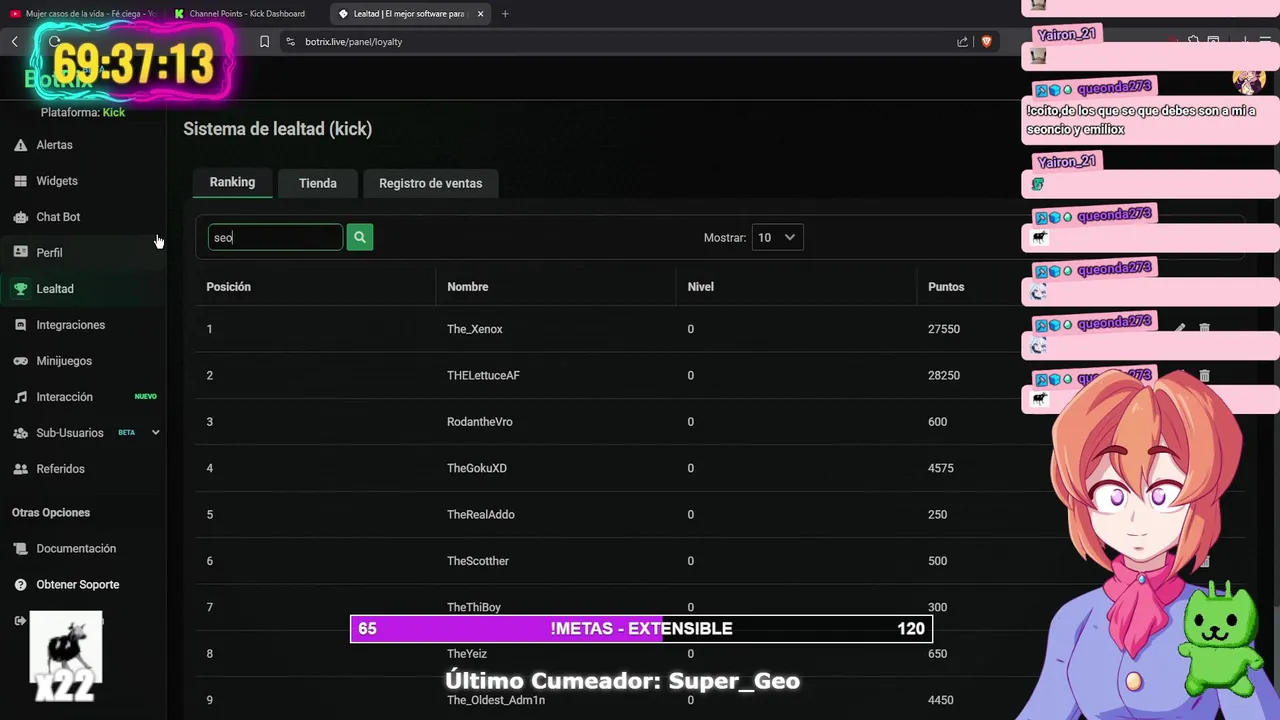Open Interacción music note icon
The width and height of the screenshot is (1280, 720).
click(20, 397)
